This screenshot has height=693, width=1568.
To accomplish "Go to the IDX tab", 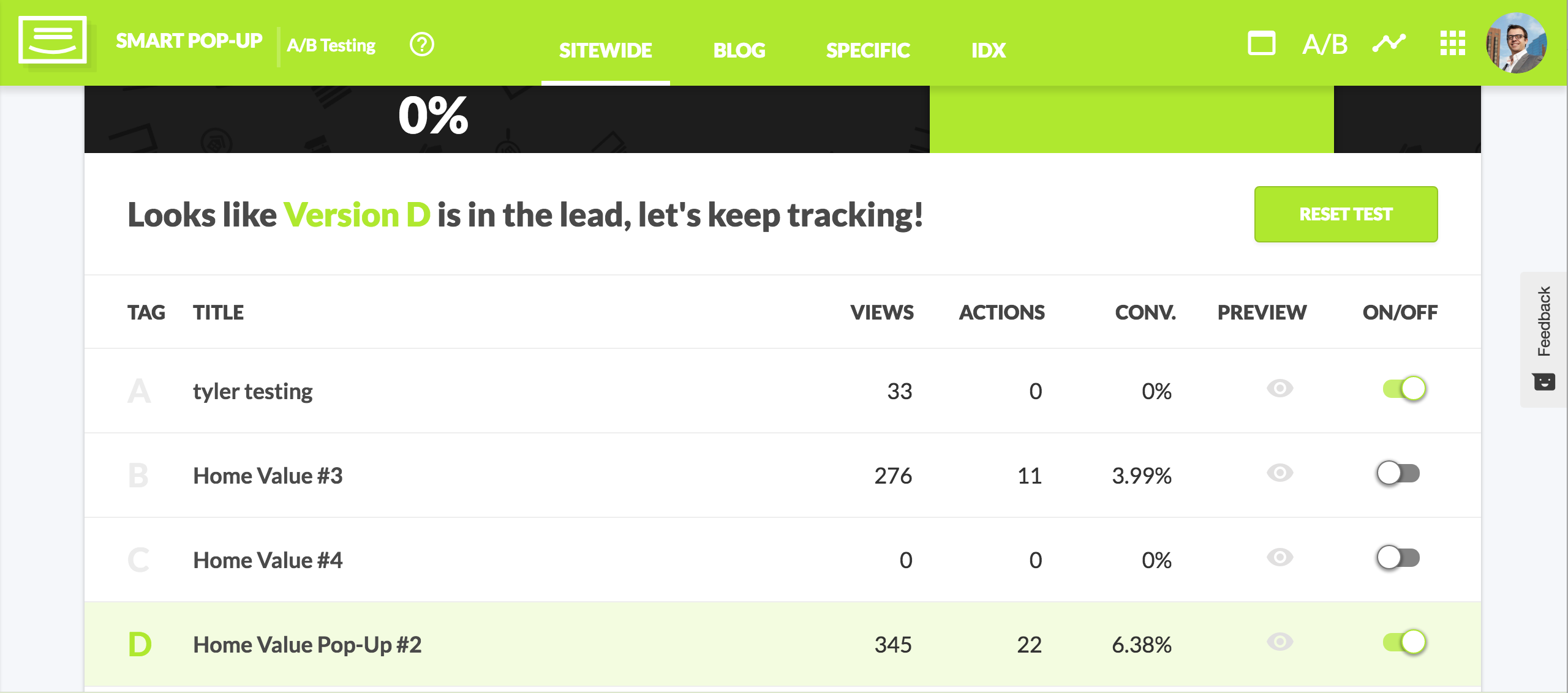I will coord(989,50).
